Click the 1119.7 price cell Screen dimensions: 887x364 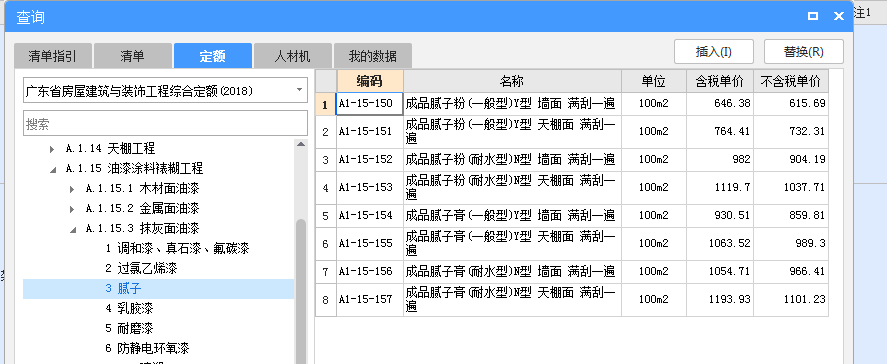(720, 188)
